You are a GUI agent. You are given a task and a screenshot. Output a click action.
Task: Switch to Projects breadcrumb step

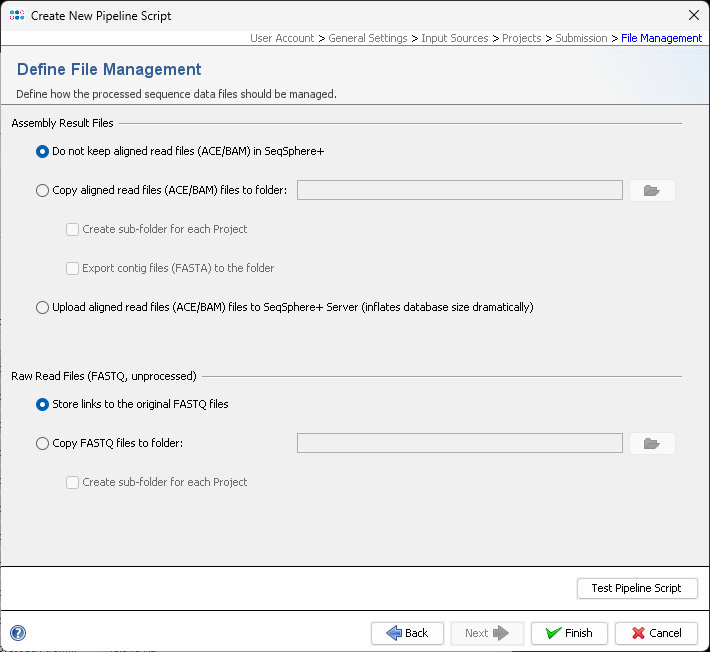pos(521,38)
